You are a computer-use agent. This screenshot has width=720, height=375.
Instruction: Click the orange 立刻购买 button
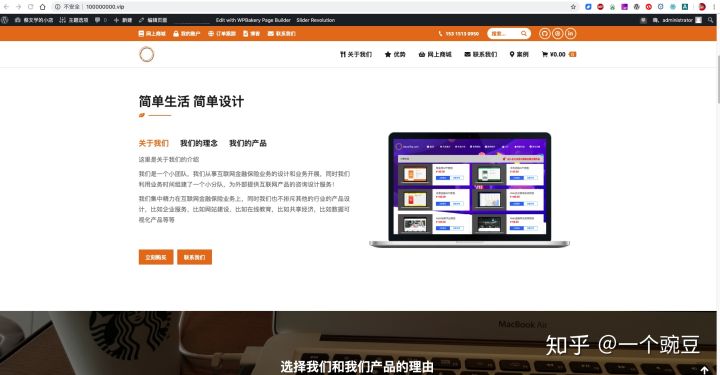click(x=156, y=257)
